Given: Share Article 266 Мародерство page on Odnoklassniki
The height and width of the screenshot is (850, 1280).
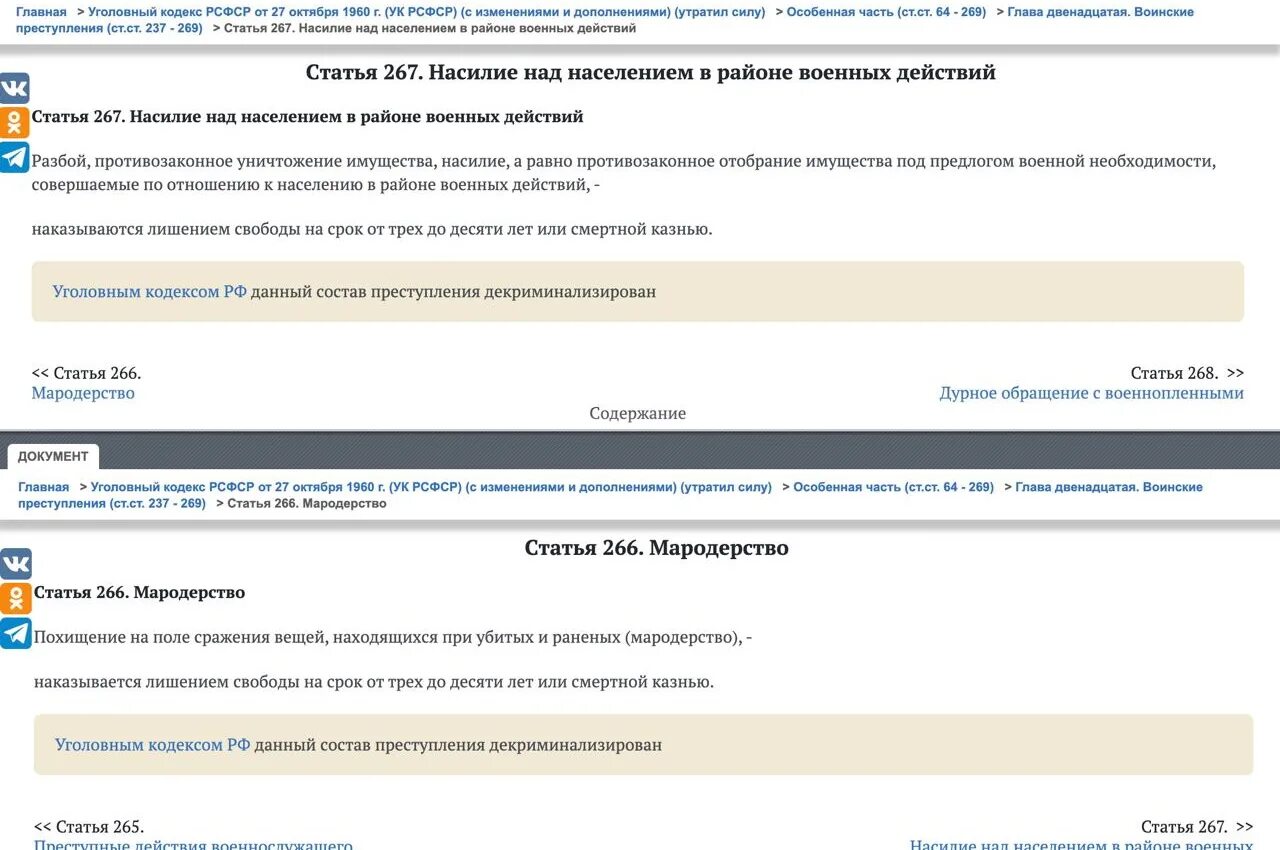Looking at the screenshot, I should [15, 599].
